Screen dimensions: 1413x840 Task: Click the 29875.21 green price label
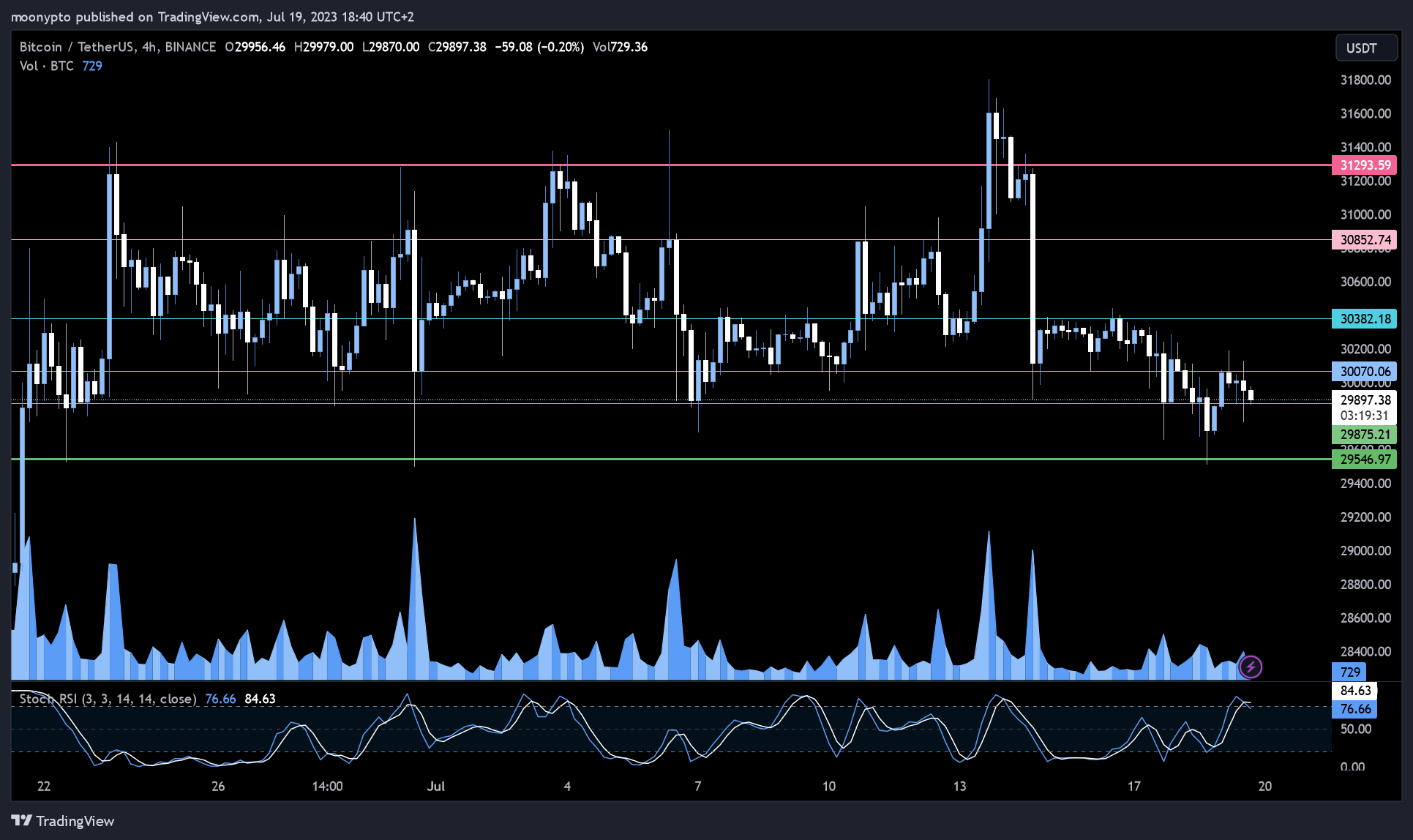tap(1365, 434)
